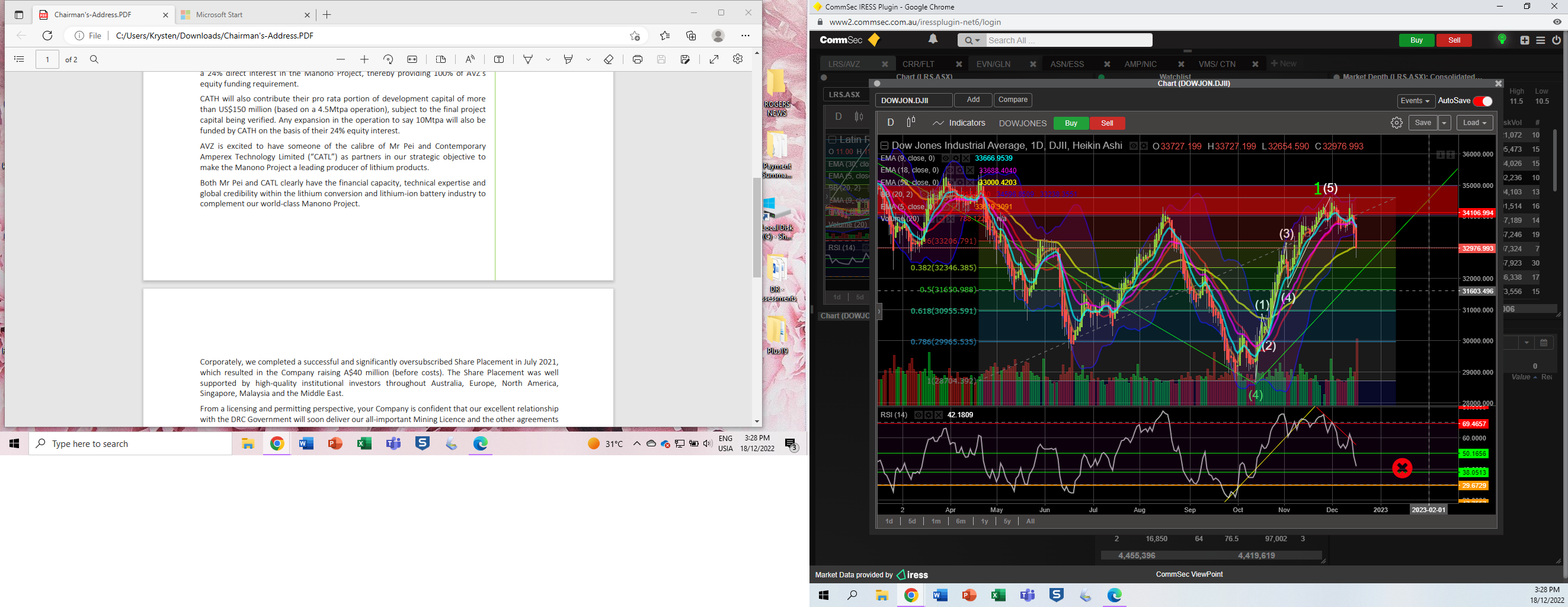Open Edge Collections icon
1568x607 pixels.
click(691, 36)
